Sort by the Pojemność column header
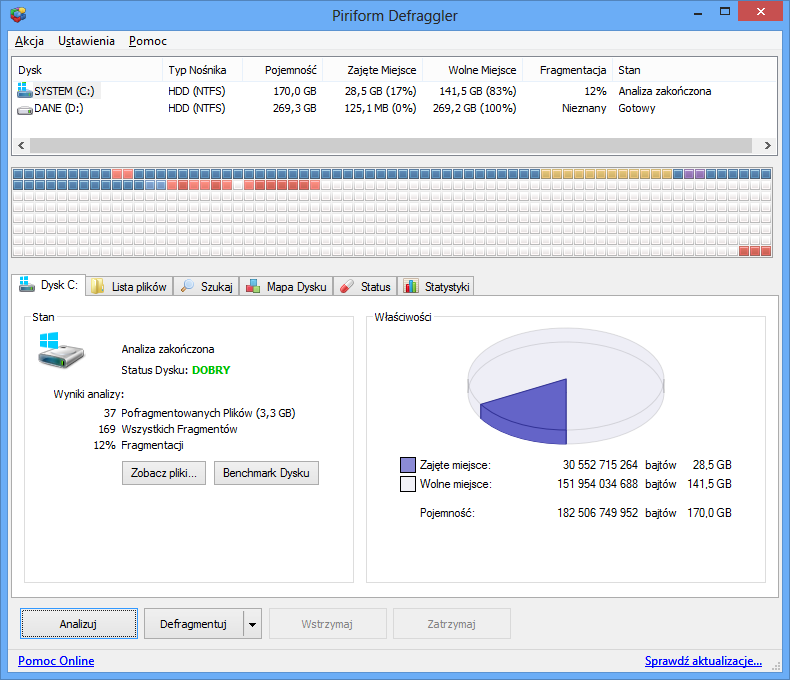 (283, 70)
